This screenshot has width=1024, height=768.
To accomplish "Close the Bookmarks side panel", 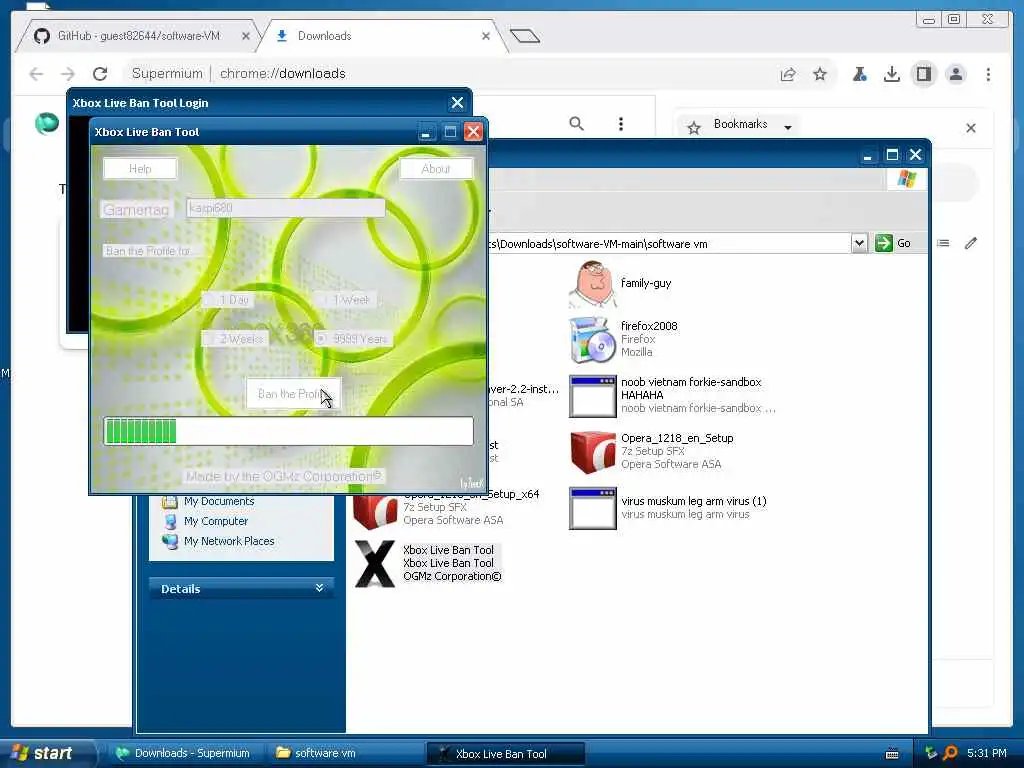I will 971,127.
